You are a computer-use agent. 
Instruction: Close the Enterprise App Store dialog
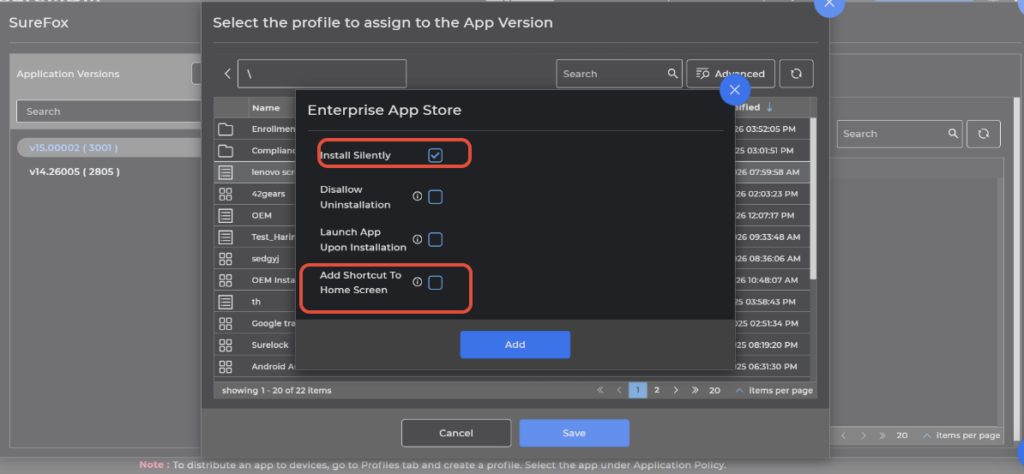[735, 91]
